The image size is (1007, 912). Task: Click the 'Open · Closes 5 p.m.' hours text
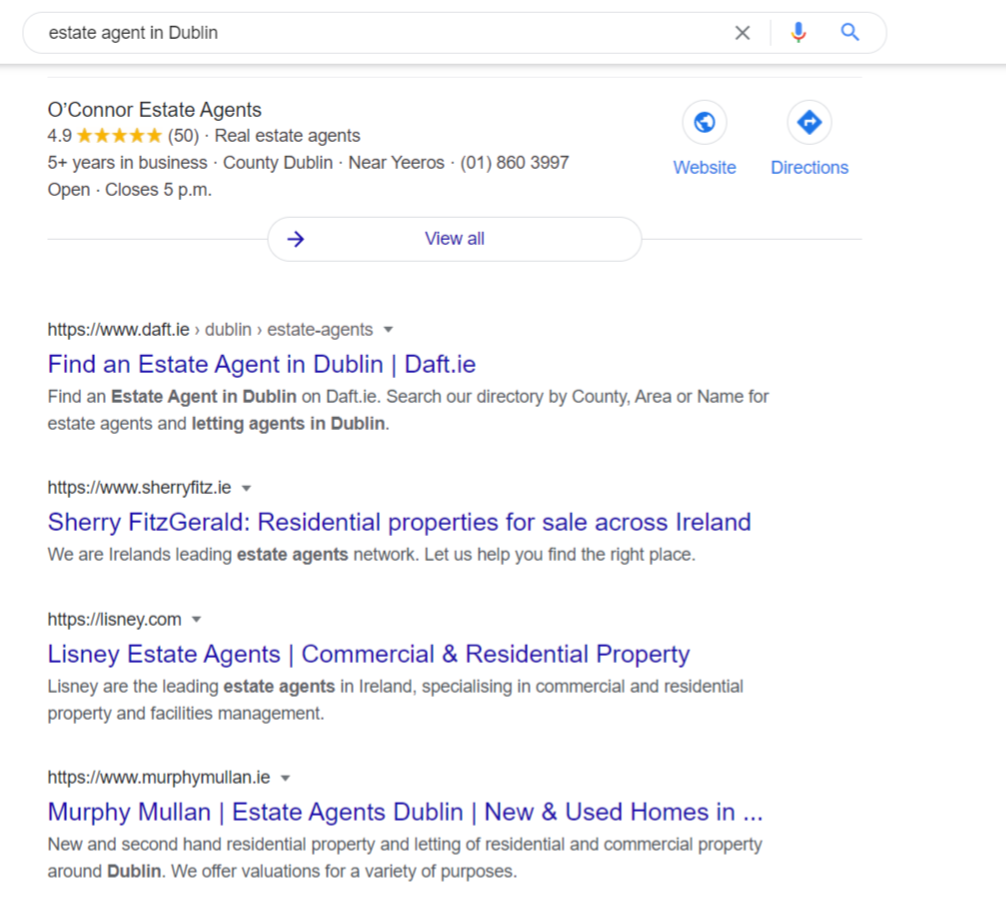[130, 190]
